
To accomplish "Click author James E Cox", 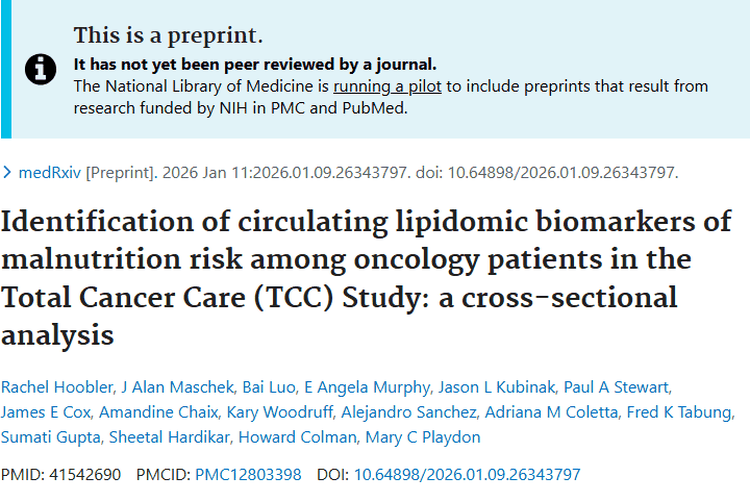I will (44, 413).
